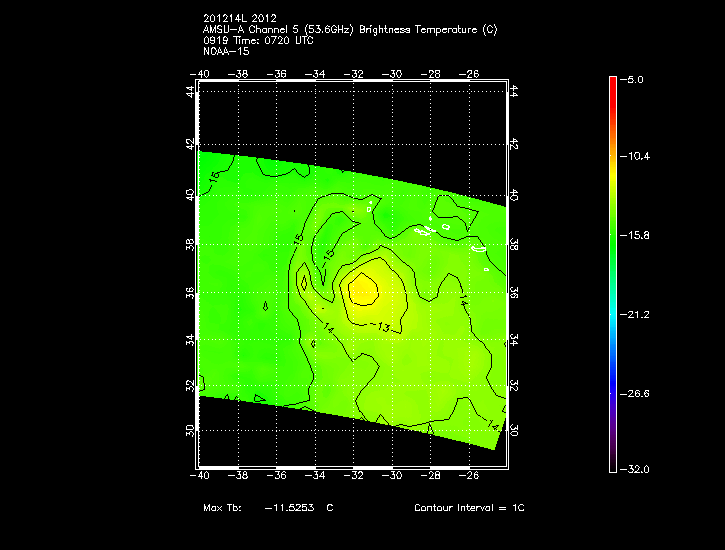This screenshot has height=550, width=725.
Task: Click the NOAA-15 satellite label
Action: 225,50
